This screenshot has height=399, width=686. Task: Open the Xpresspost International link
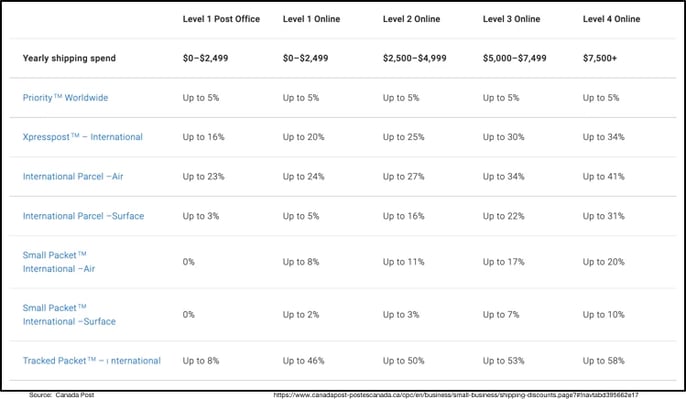83,137
